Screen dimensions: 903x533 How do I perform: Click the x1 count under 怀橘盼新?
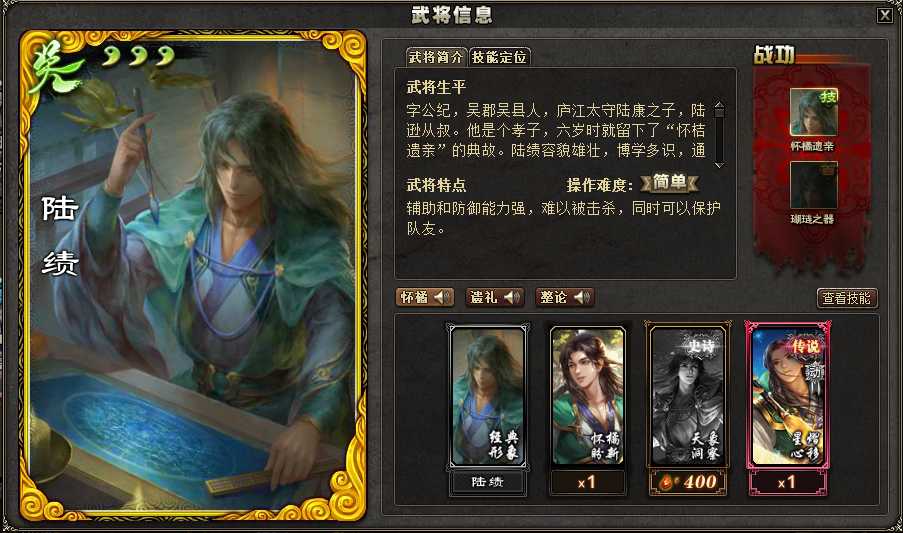[587, 482]
